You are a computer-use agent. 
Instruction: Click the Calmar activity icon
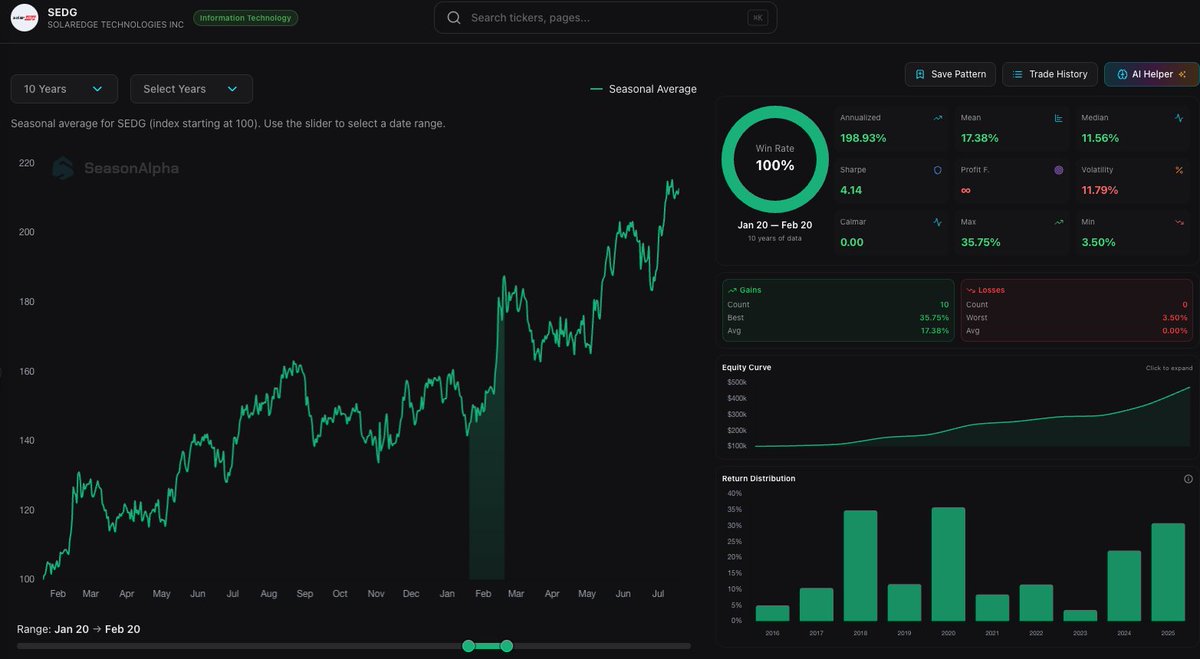[938, 222]
